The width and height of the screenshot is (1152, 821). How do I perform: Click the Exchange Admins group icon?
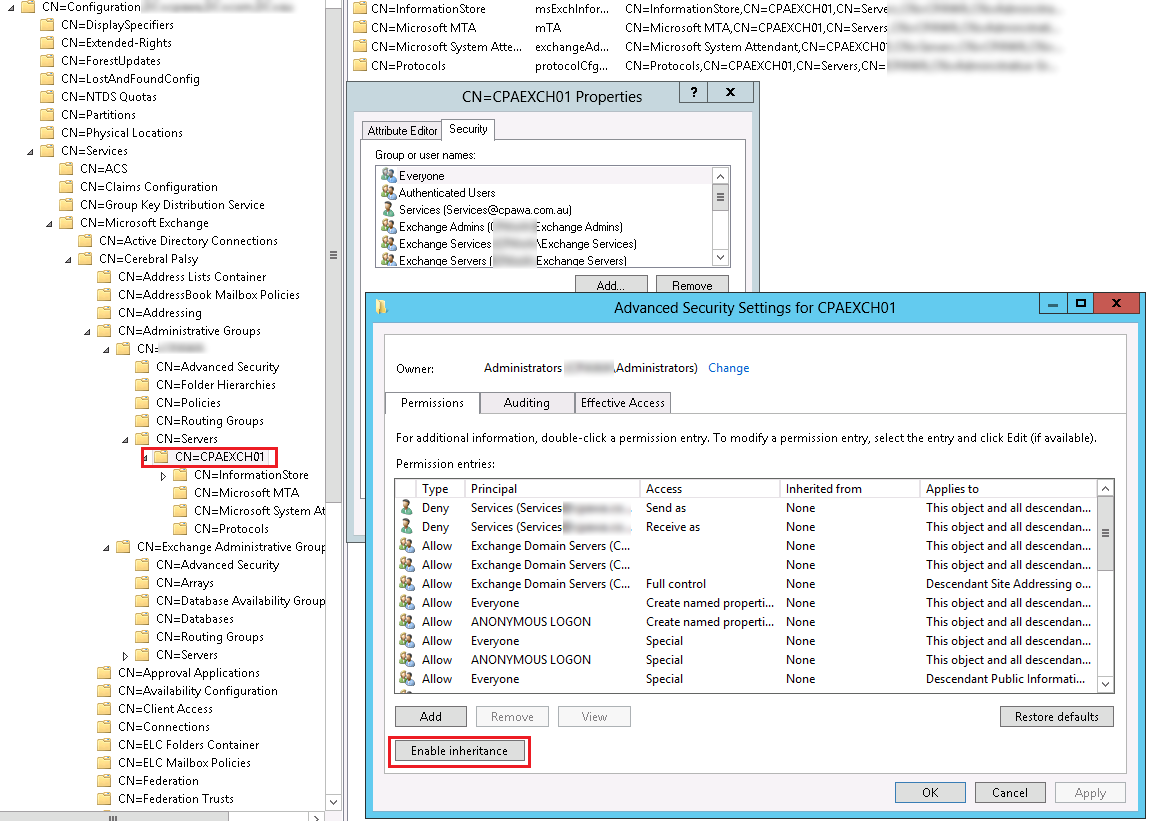point(389,226)
